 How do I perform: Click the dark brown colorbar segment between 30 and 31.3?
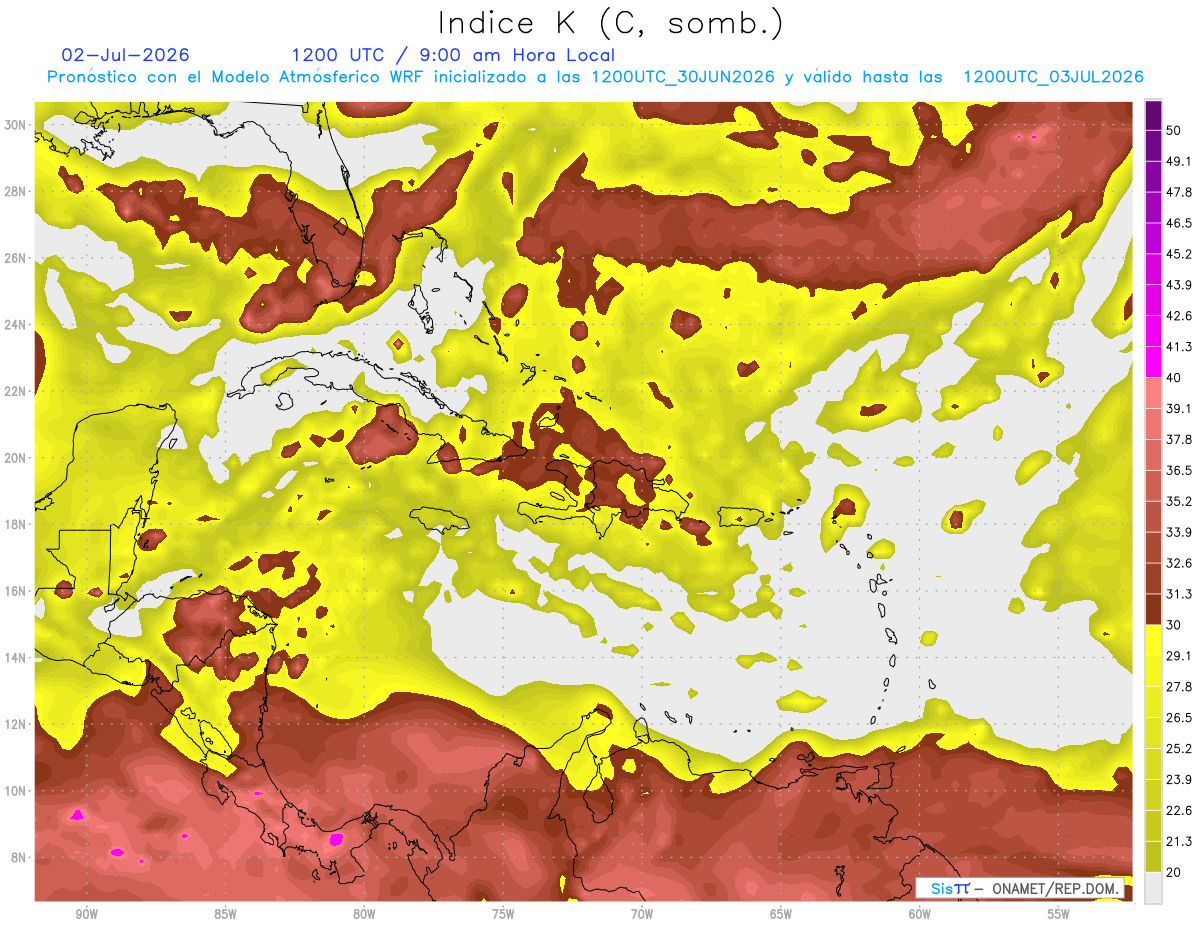click(x=1154, y=609)
